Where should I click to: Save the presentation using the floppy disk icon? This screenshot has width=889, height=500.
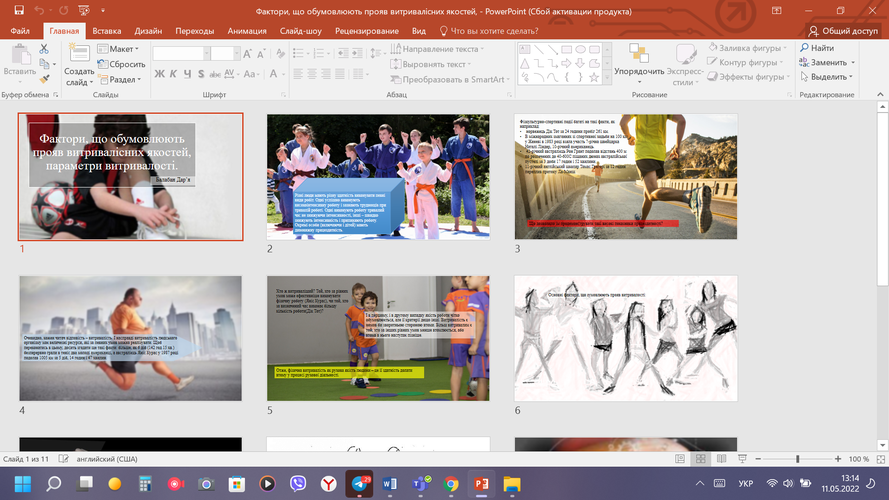pos(19,10)
